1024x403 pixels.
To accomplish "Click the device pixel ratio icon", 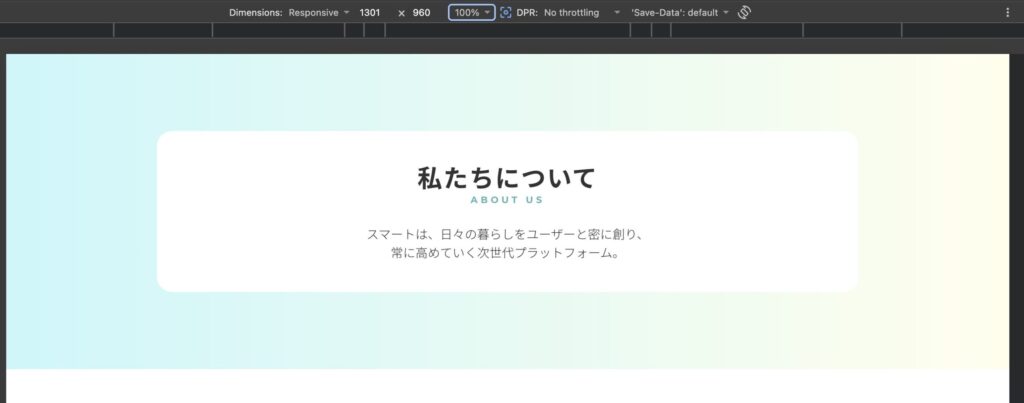I will click(x=505, y=12).
